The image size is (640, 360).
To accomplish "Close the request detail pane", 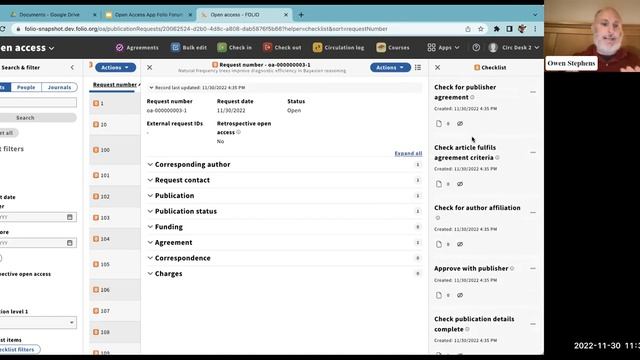I will pyautogui.click(x=150, y=68).
